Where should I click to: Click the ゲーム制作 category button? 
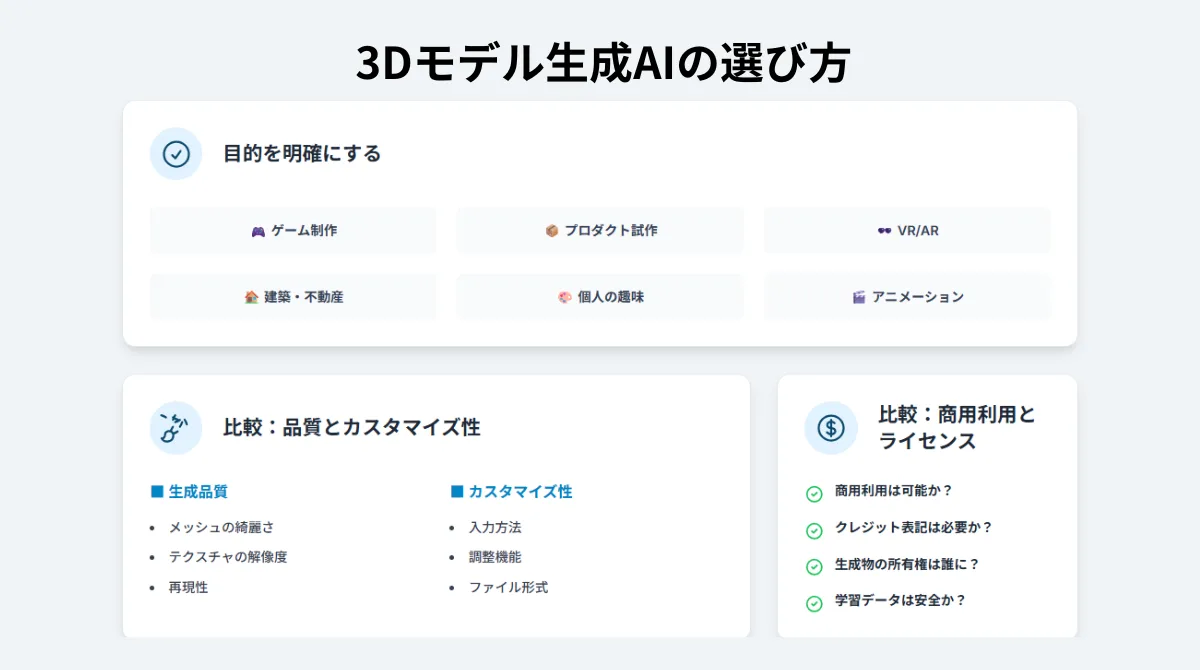[293, 230]
